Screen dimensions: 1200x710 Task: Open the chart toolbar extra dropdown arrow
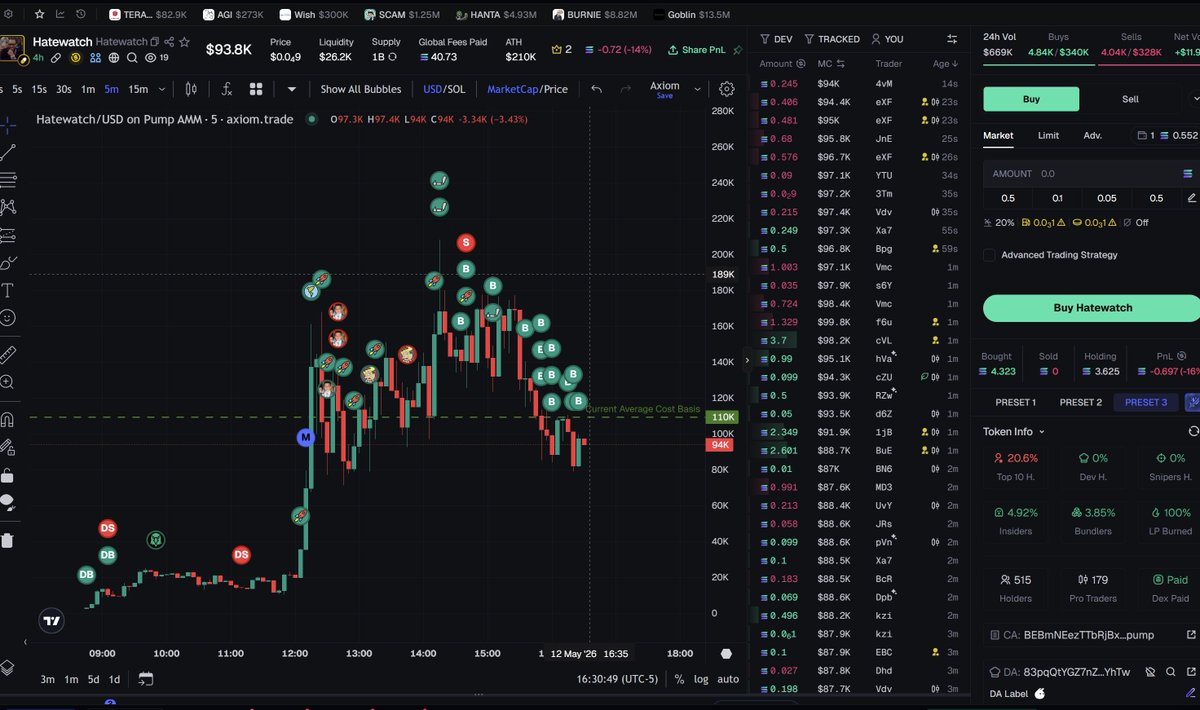tap(293, 89)
